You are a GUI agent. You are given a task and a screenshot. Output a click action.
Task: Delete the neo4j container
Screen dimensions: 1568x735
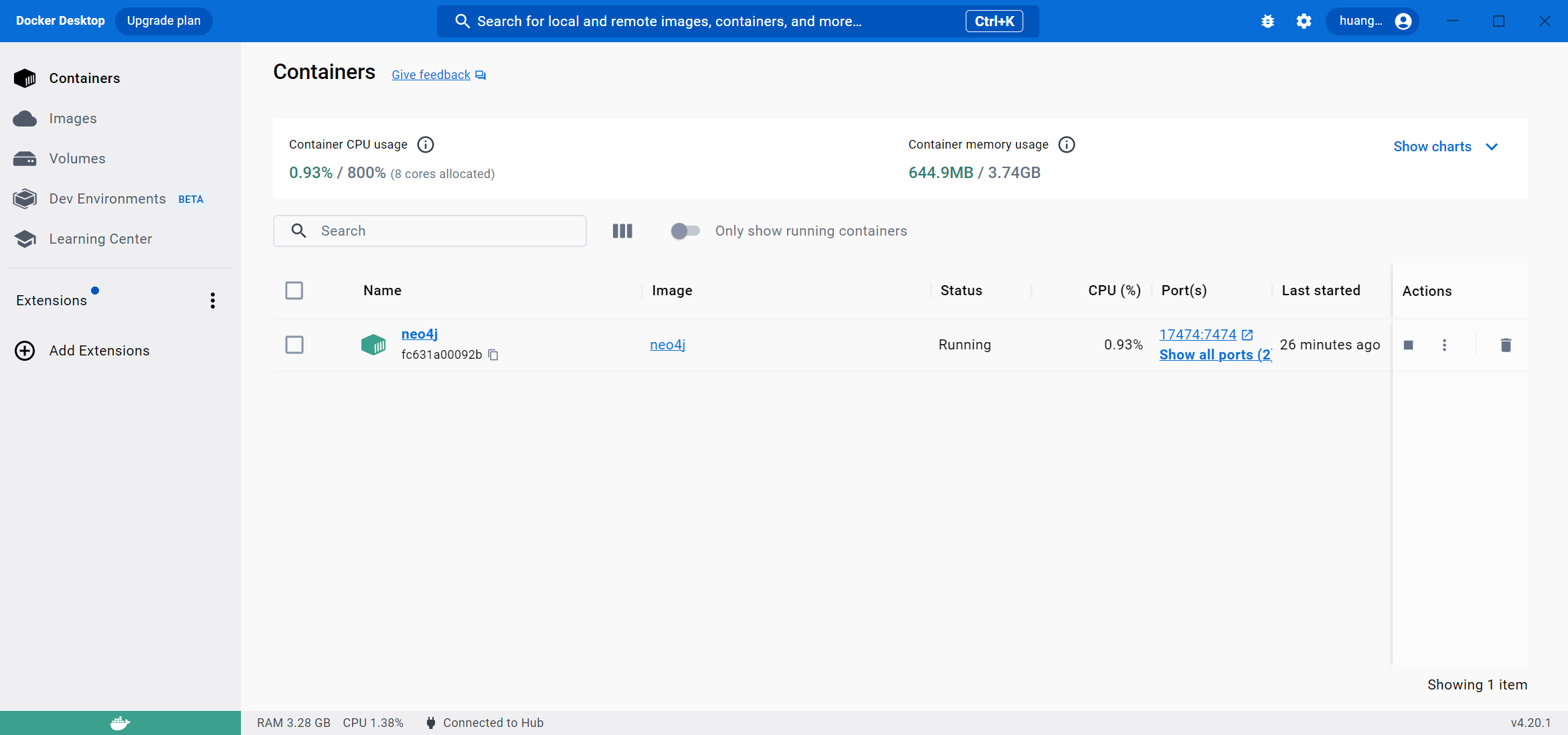pos(1506,345)
